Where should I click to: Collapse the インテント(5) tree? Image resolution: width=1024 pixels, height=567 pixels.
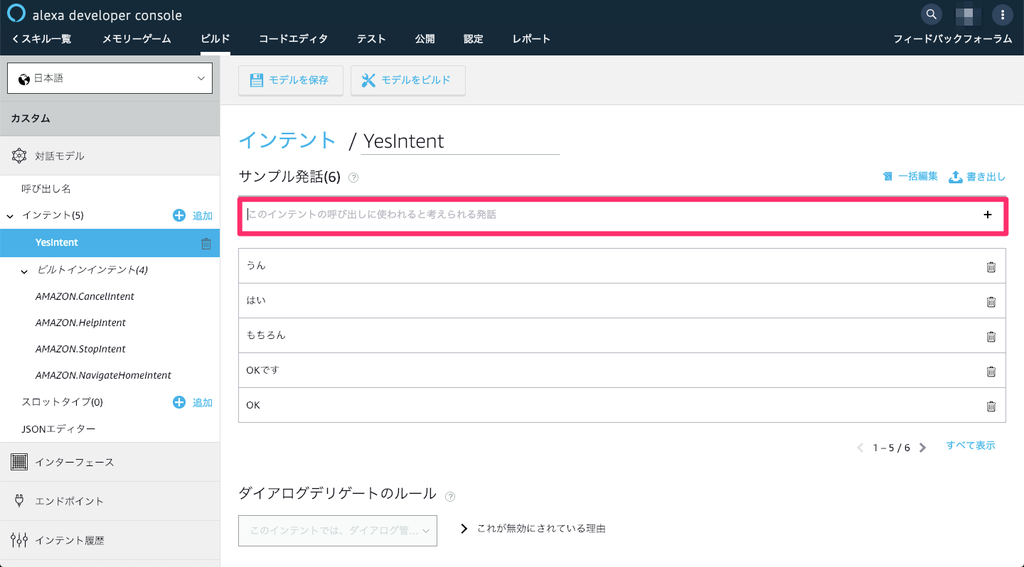click(10, 216)
